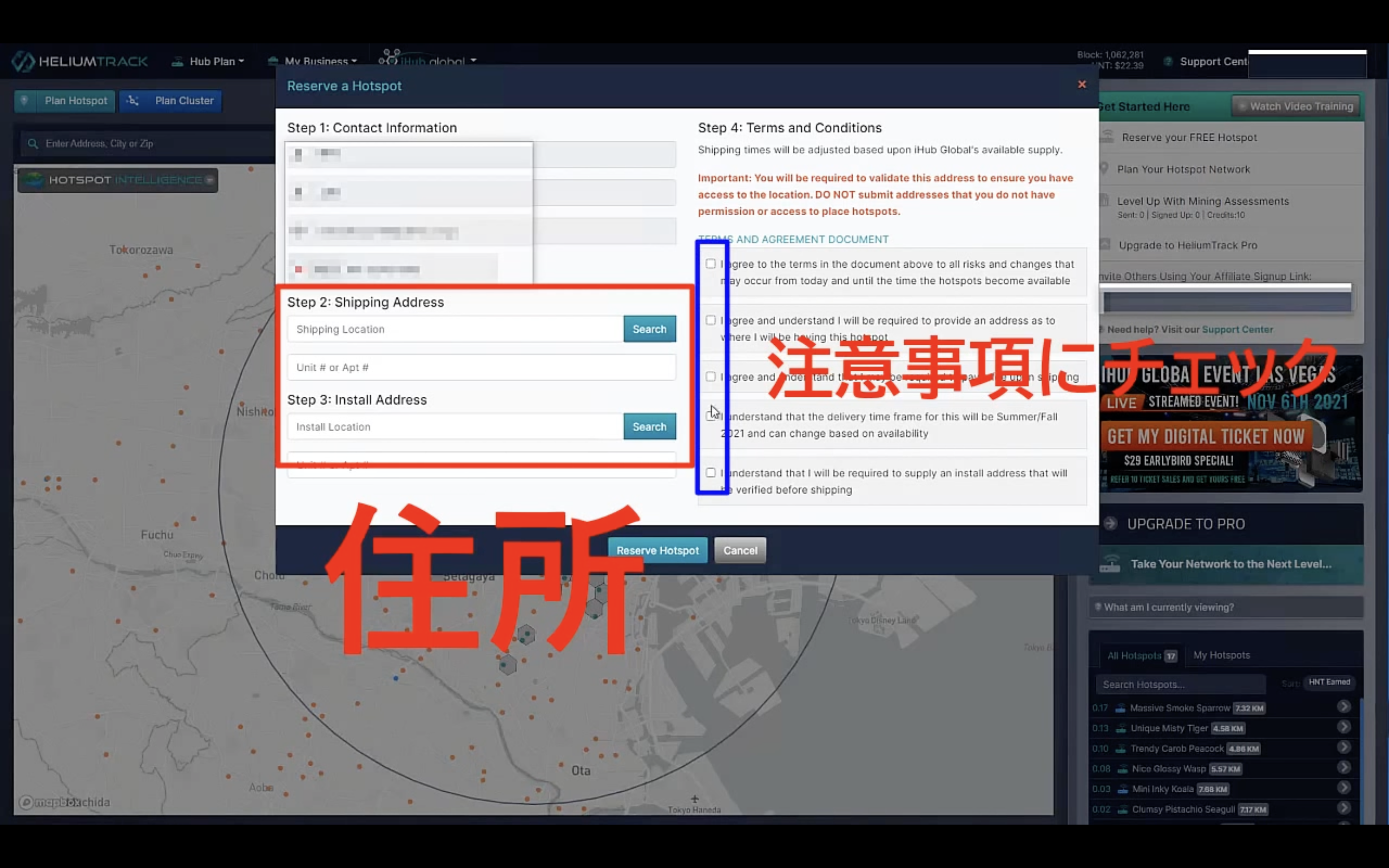
Task: Select Clumsy Pistachio Seagull hotspot
Action: click(x=1183, y=810)
